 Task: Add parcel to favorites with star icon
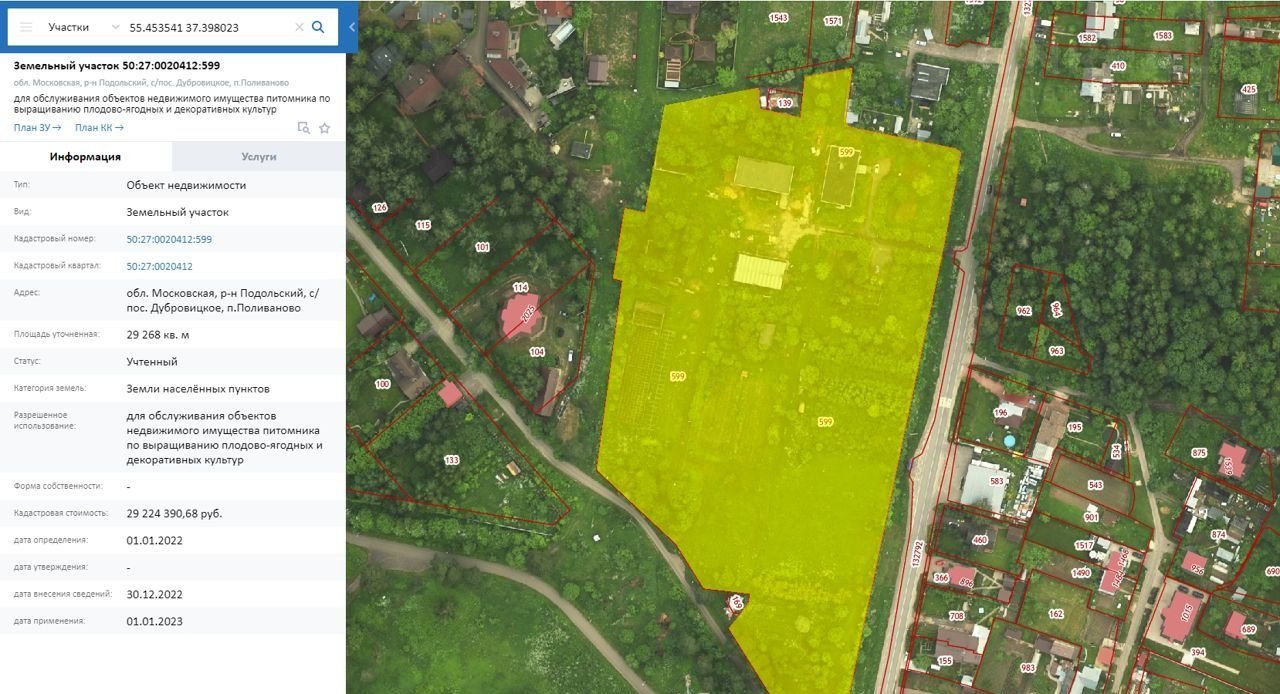pyautogui.click(x=324, y=128)
